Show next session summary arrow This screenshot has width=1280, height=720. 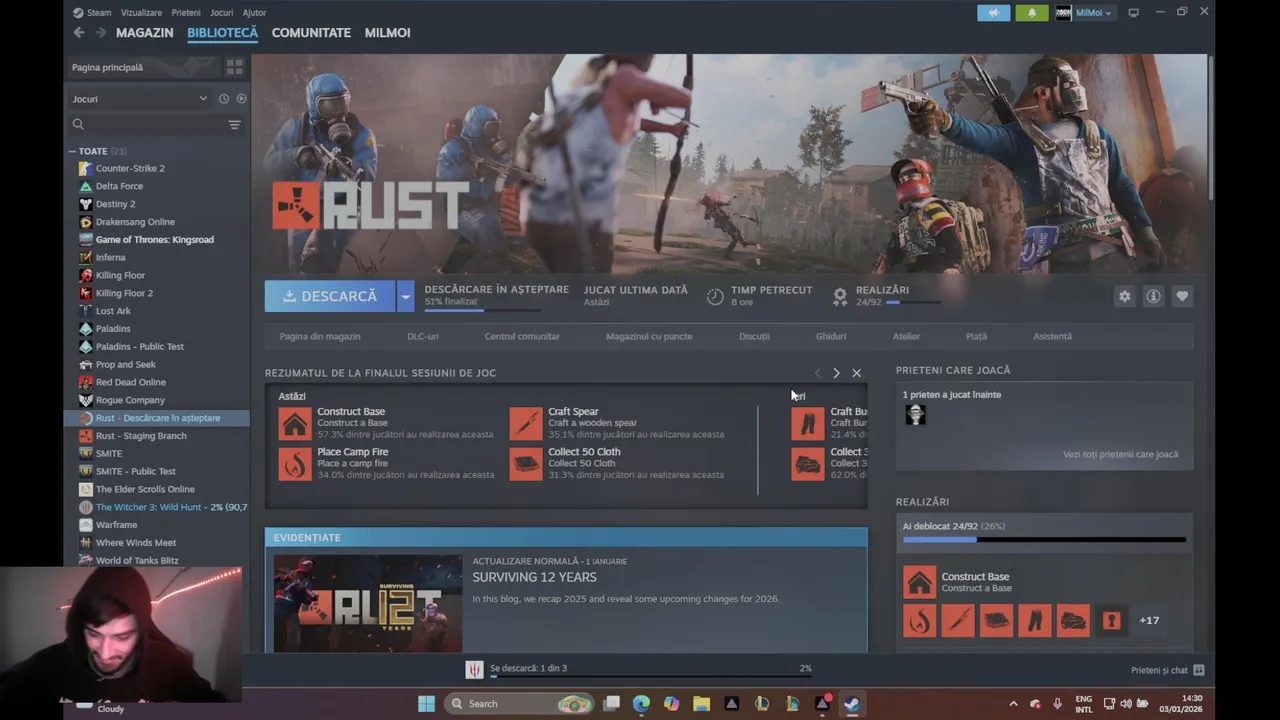click(836, 373)
